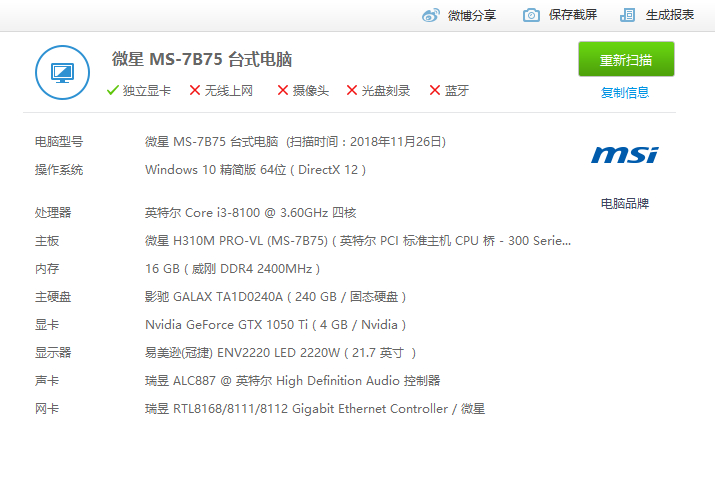
Task: Click the red X beside 蓝牙
Action: [x=435, y=90]
